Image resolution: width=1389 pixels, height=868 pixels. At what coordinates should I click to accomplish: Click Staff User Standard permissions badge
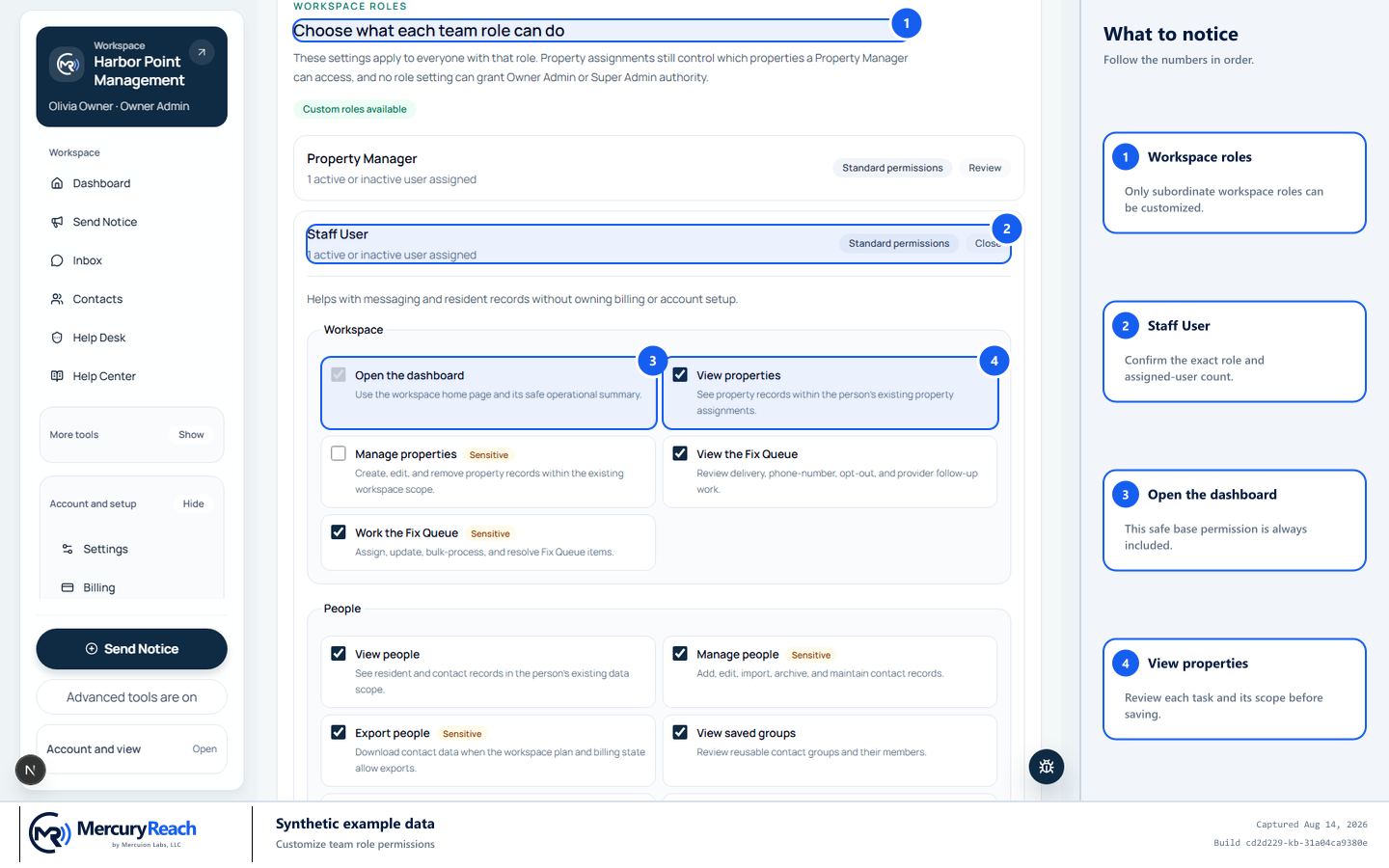coord(899,243)
